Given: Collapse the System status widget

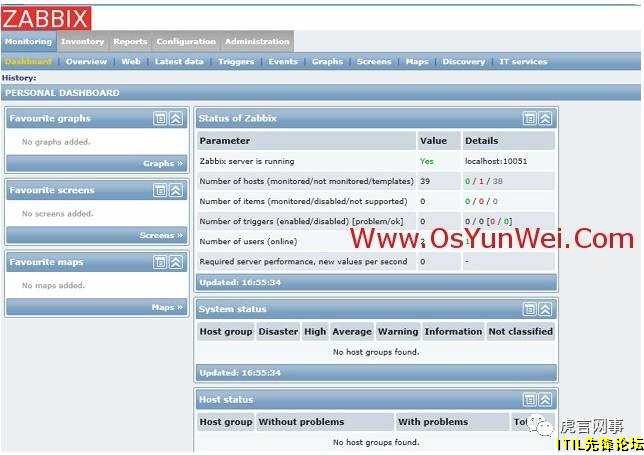Looking at the screenshot, I should [x=545, y=309].
